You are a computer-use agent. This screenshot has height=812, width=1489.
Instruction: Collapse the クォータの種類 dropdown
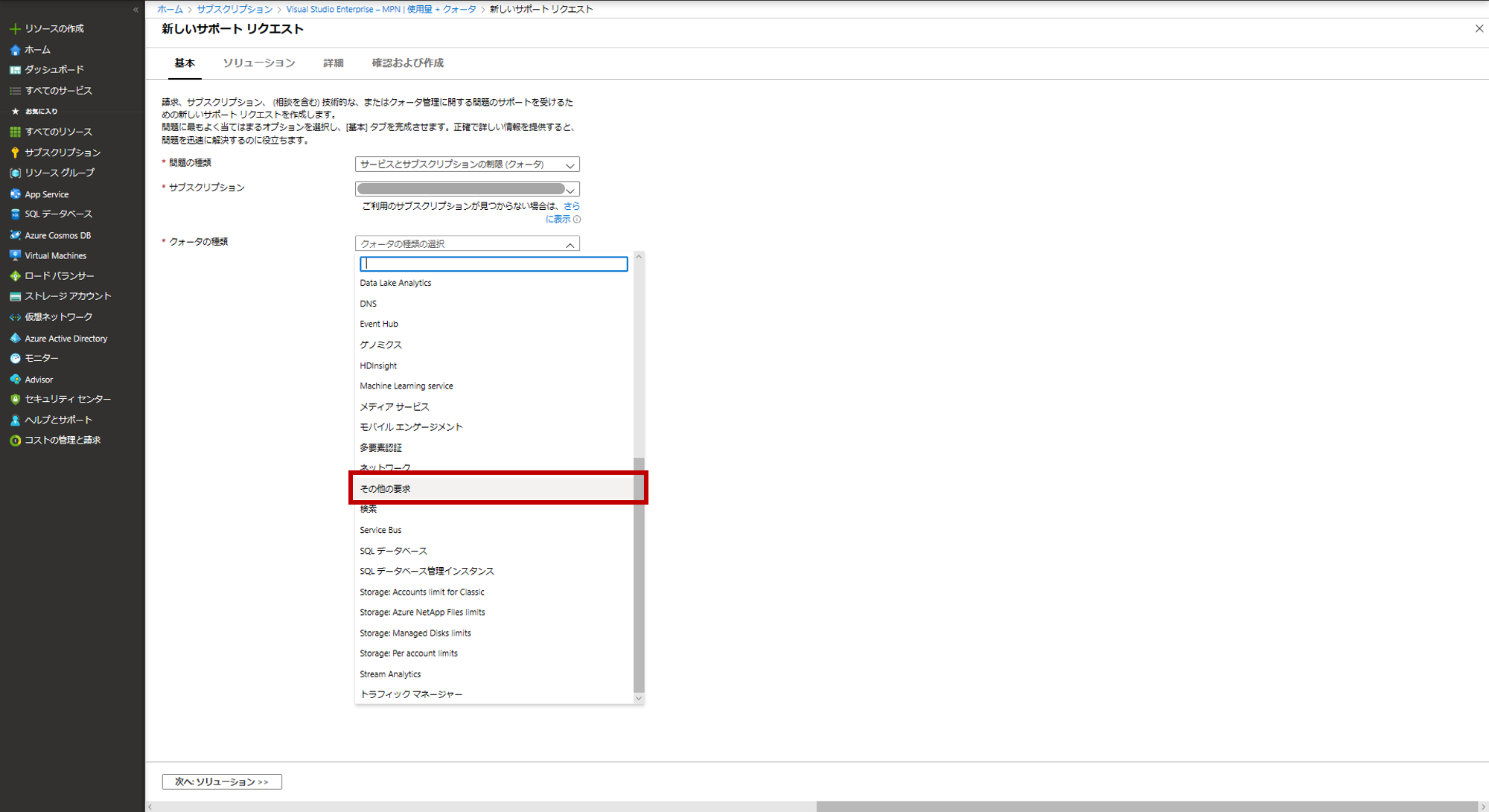[x=570, y=244]
